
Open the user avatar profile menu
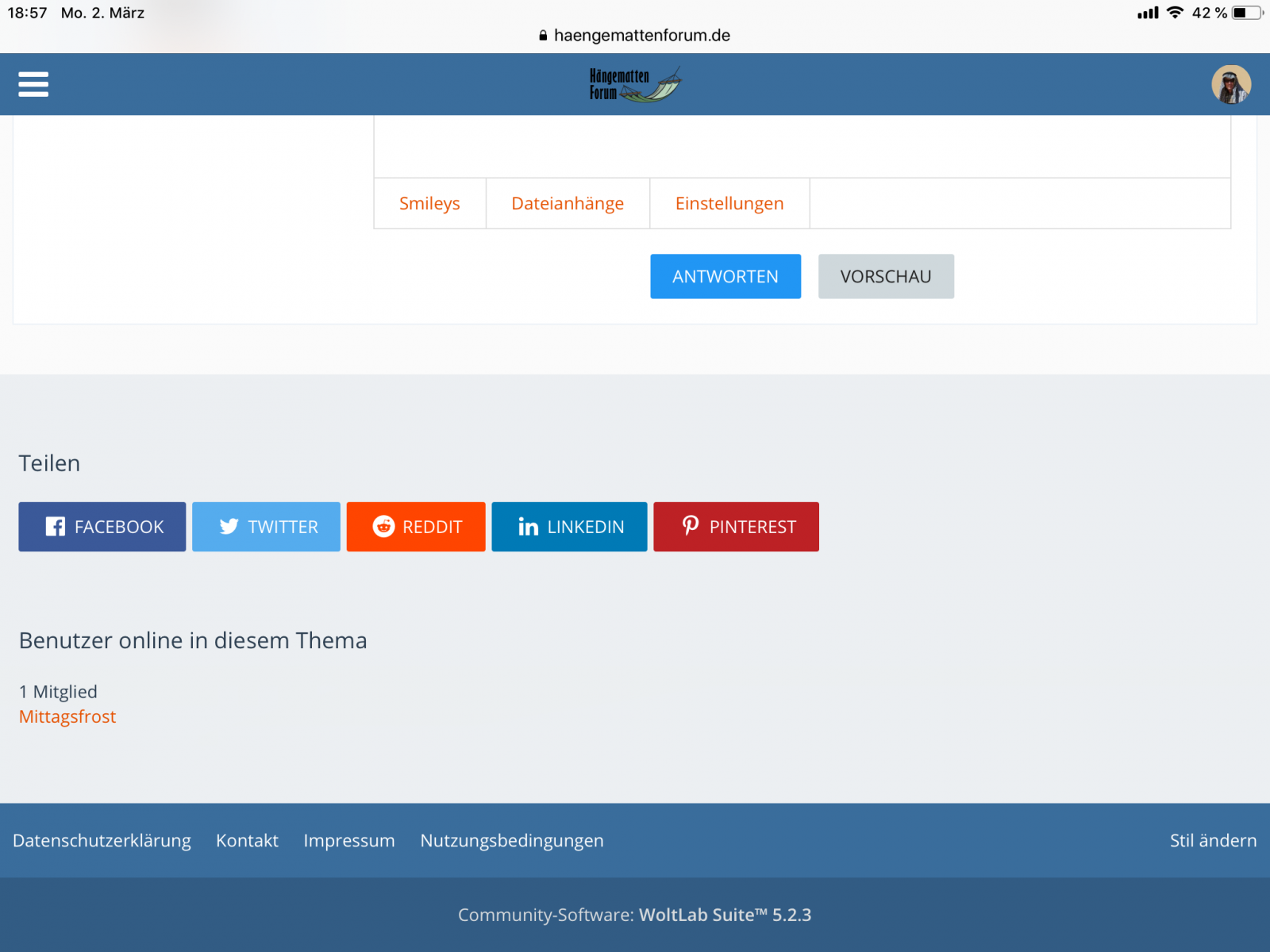tap(1230, 84)
